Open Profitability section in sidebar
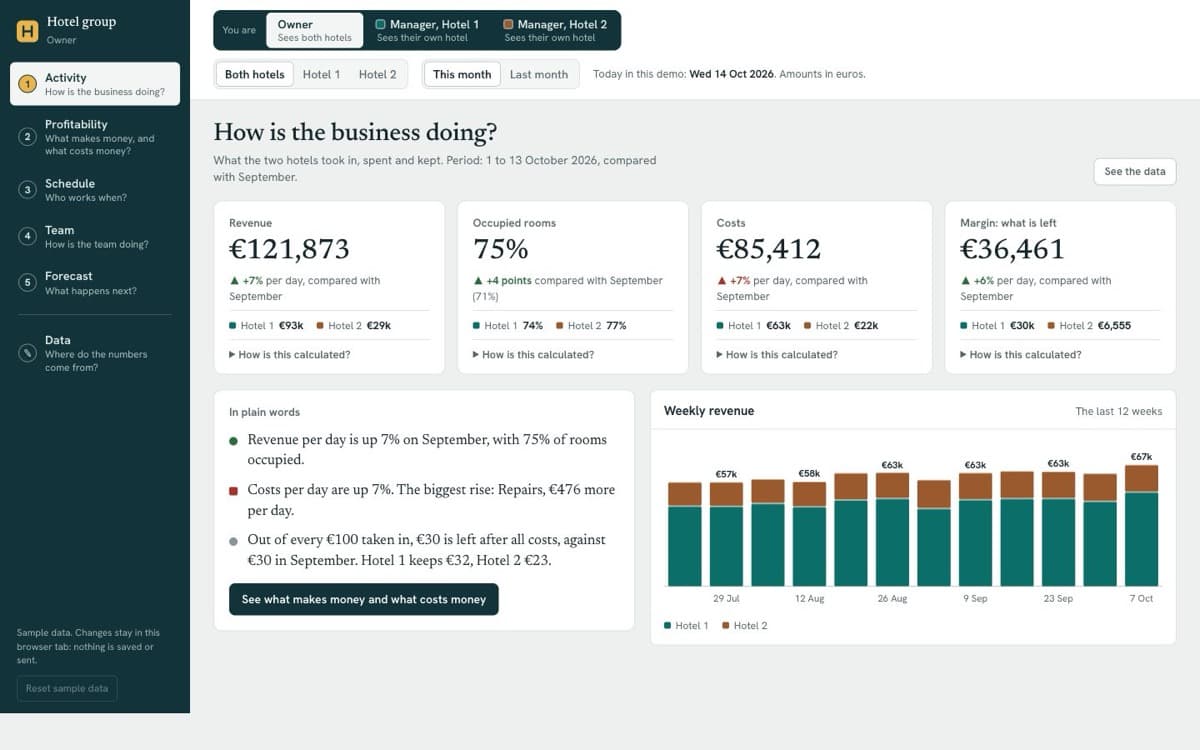 pyautogui.click(x=95, y=137)
